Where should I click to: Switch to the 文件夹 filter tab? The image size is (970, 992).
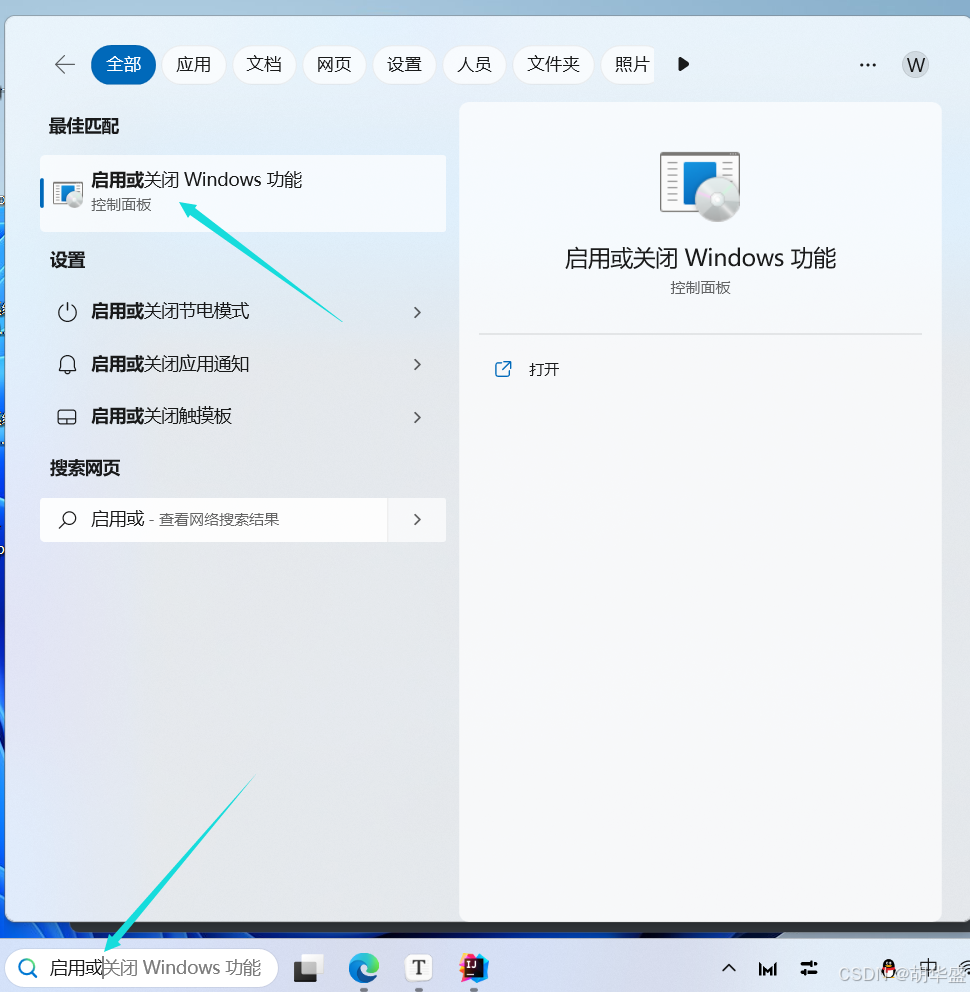[553, 65]
